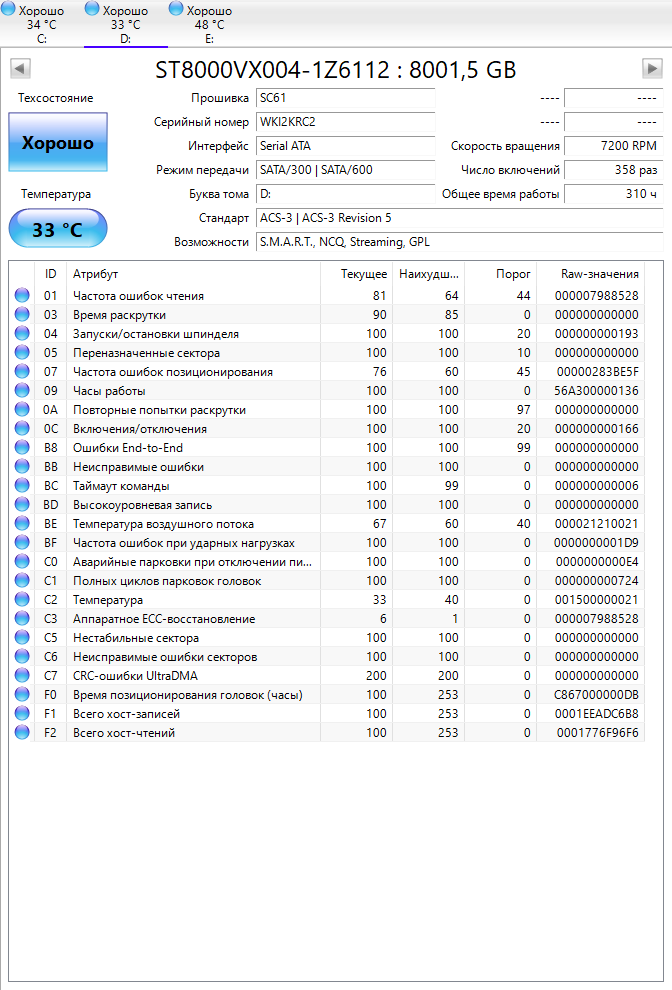
Task: Click the transfer mode field SATA/300 | SATA/600
Action: [x=345, y=170]
